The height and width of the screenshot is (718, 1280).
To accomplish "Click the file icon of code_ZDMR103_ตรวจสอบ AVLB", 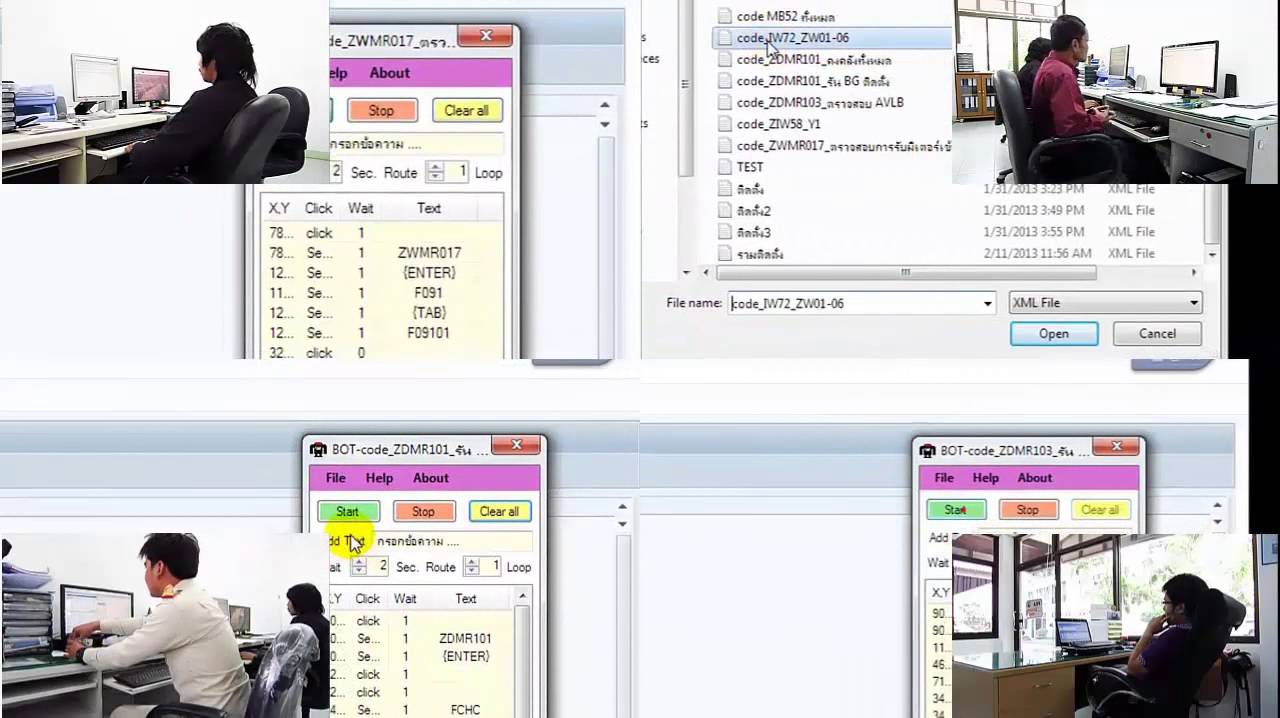I will 725,102.
